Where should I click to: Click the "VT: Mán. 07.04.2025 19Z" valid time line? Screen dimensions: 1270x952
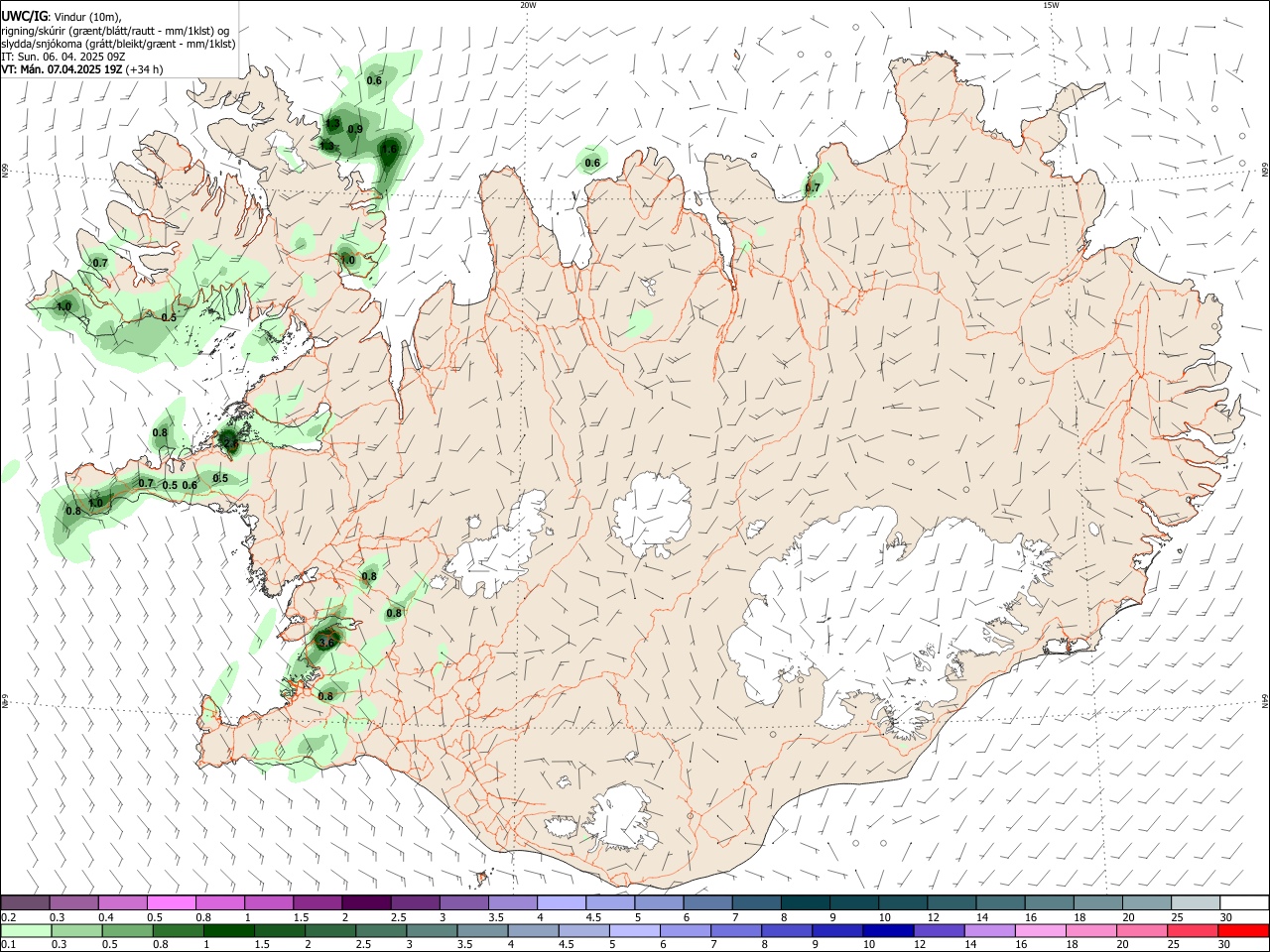pyautogui.click(x=62, y=69)
